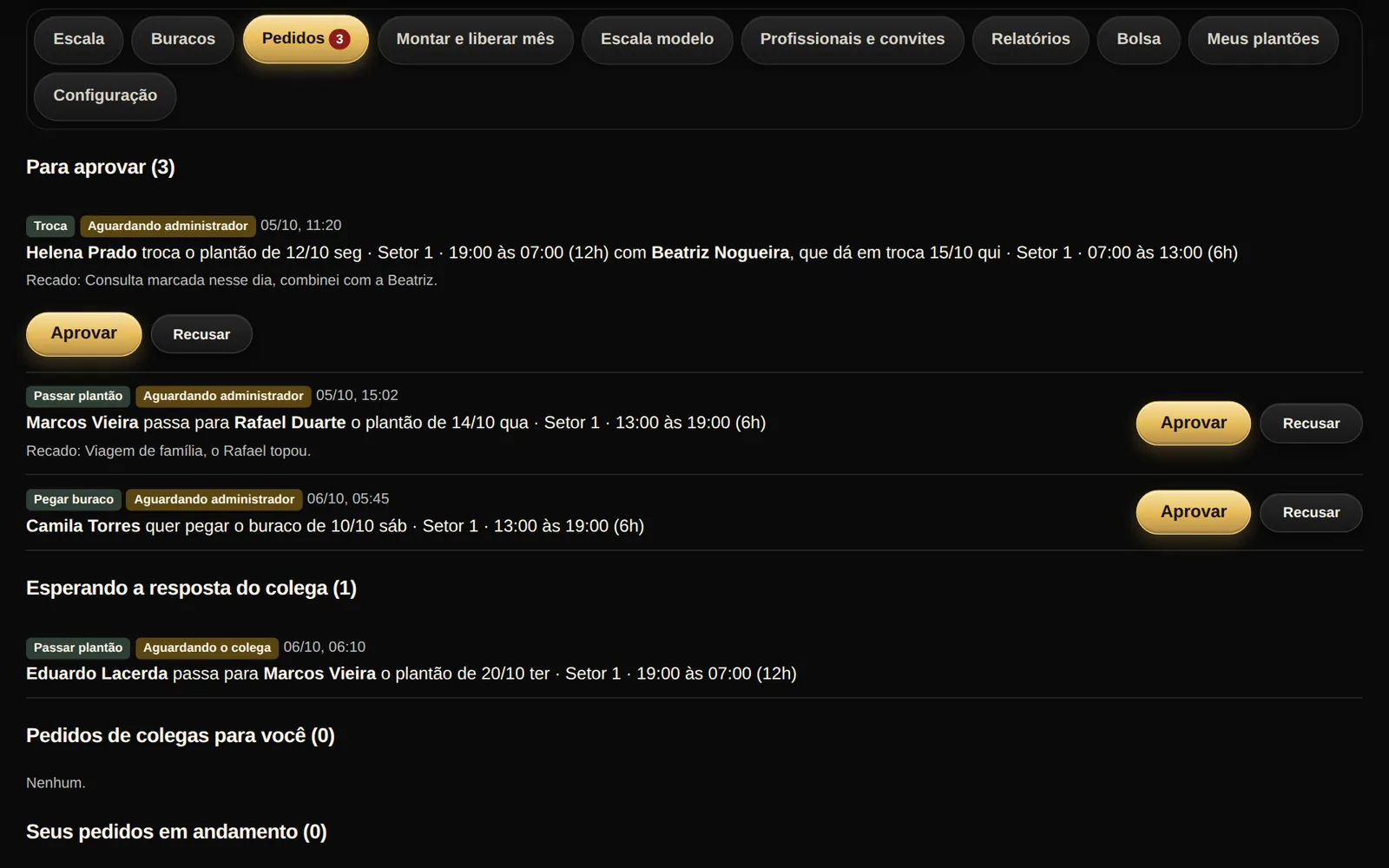
Task: Click the Troca tag on Helena's request
Action: (x=50, y=226)
